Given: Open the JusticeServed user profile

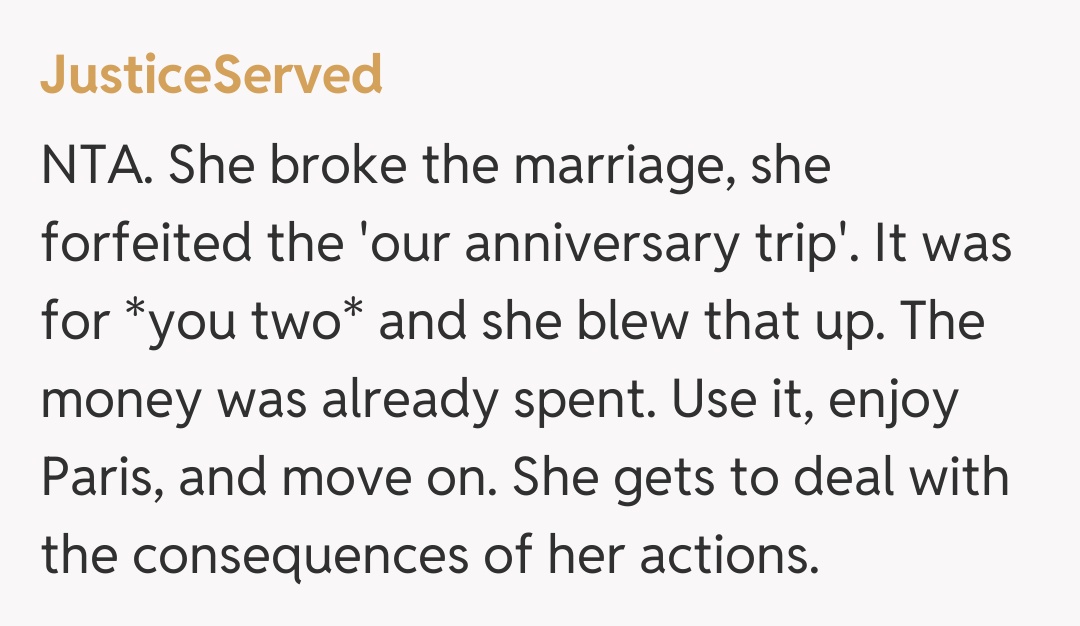Looking at the screenshot, I should 211,75.
